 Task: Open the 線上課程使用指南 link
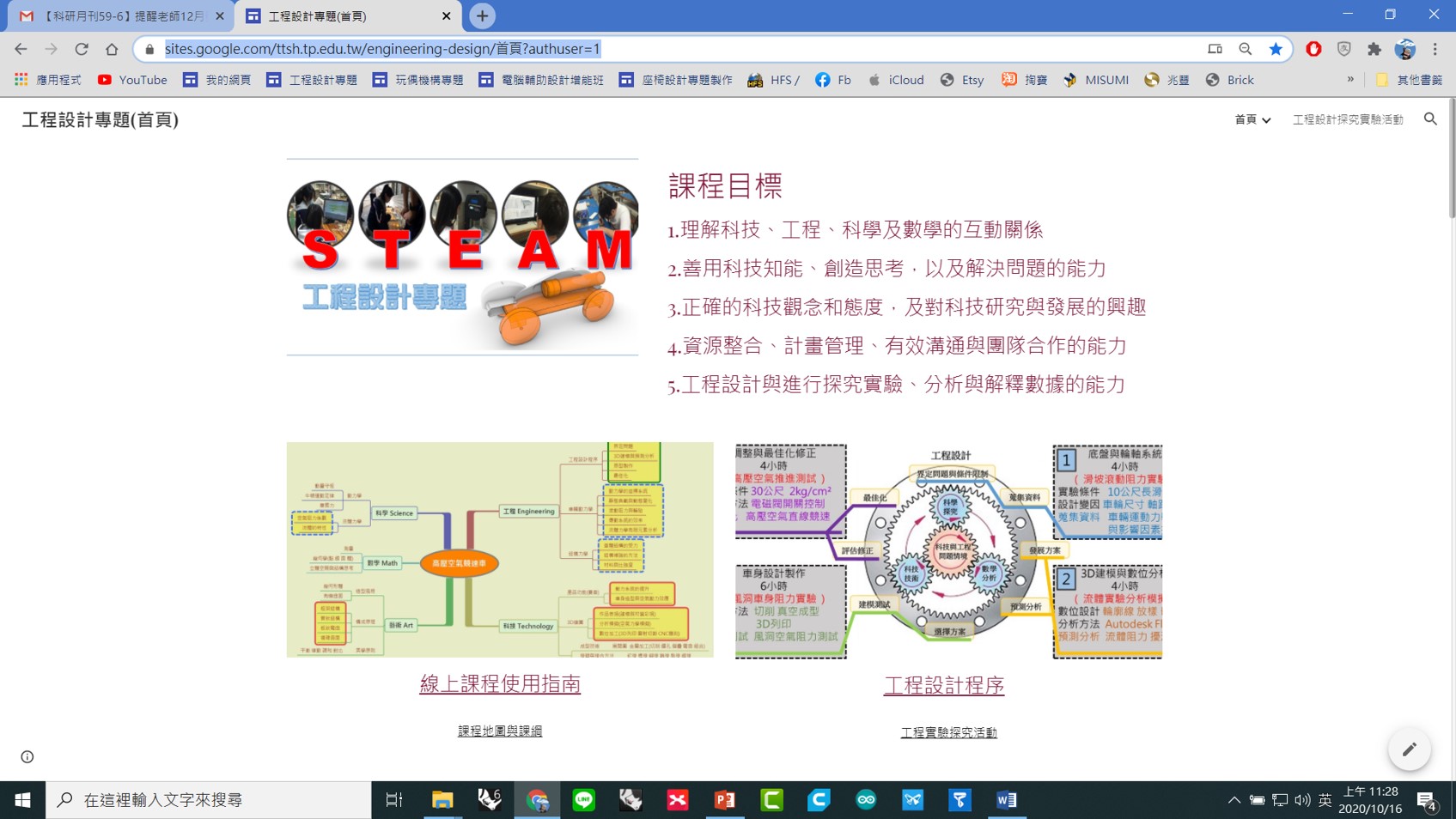(500, 683)
